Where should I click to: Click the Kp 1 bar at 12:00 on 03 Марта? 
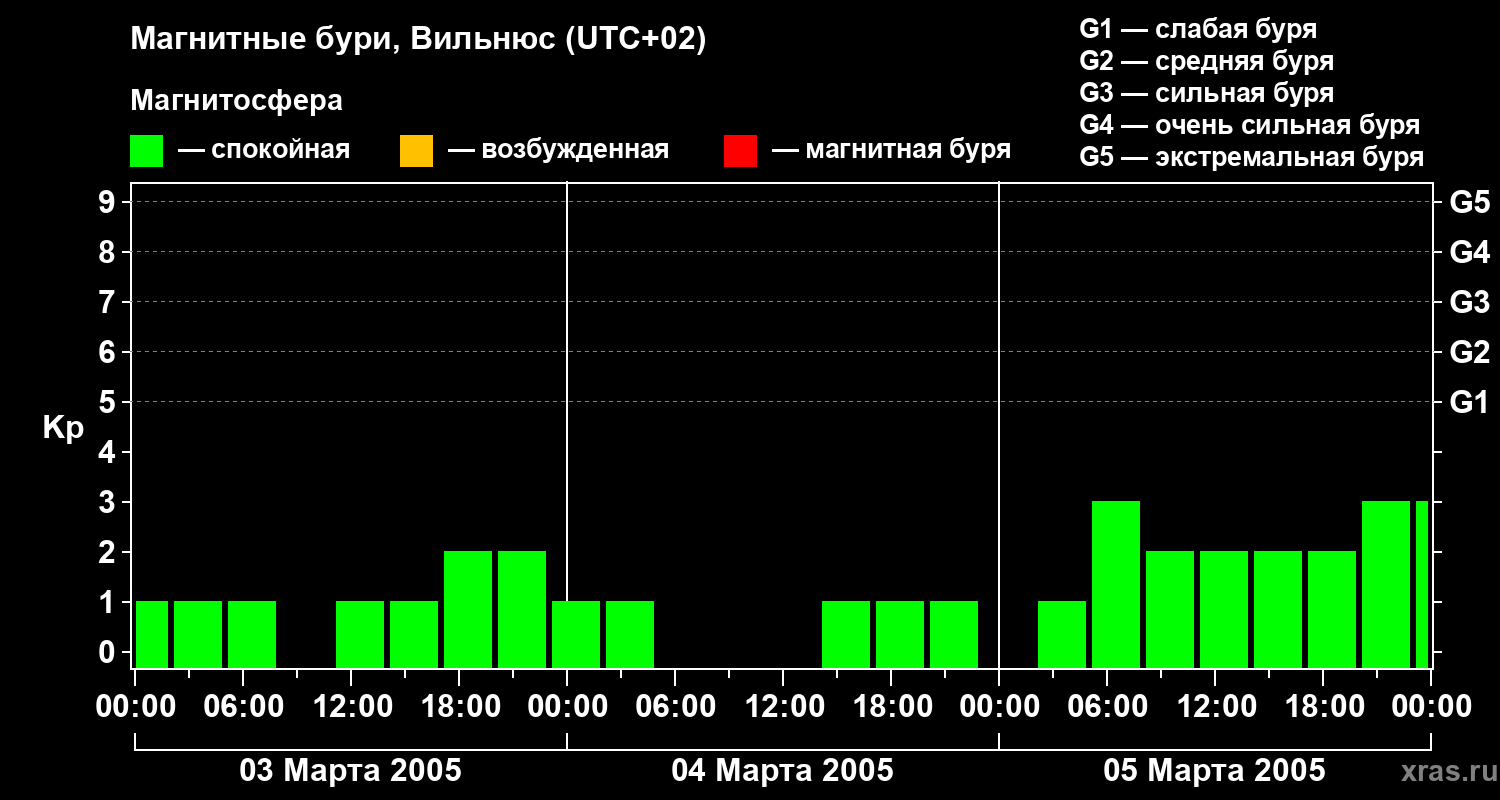pyautogui.click(x=360, y=634)
